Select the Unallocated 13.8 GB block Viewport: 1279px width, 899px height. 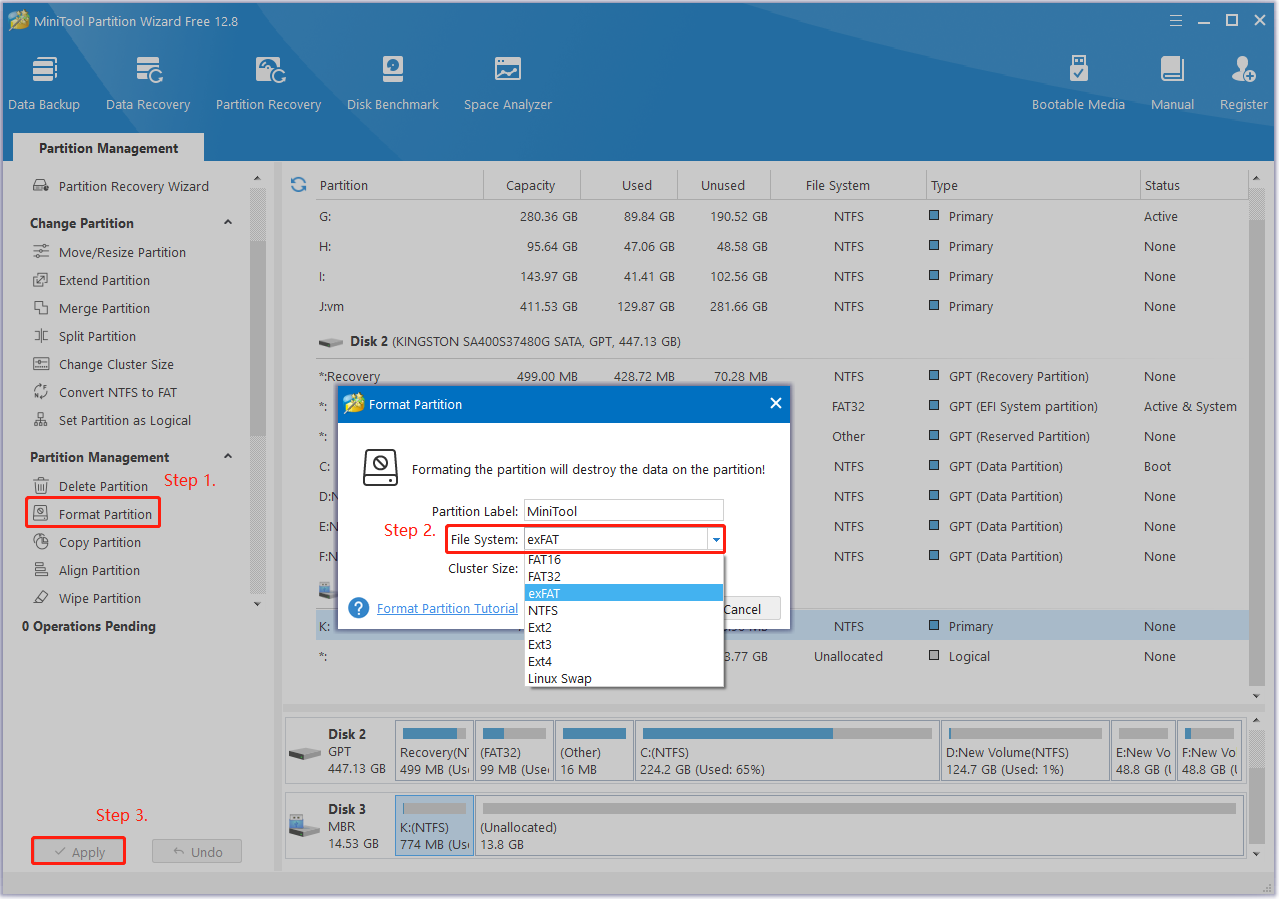pos(859,826)
